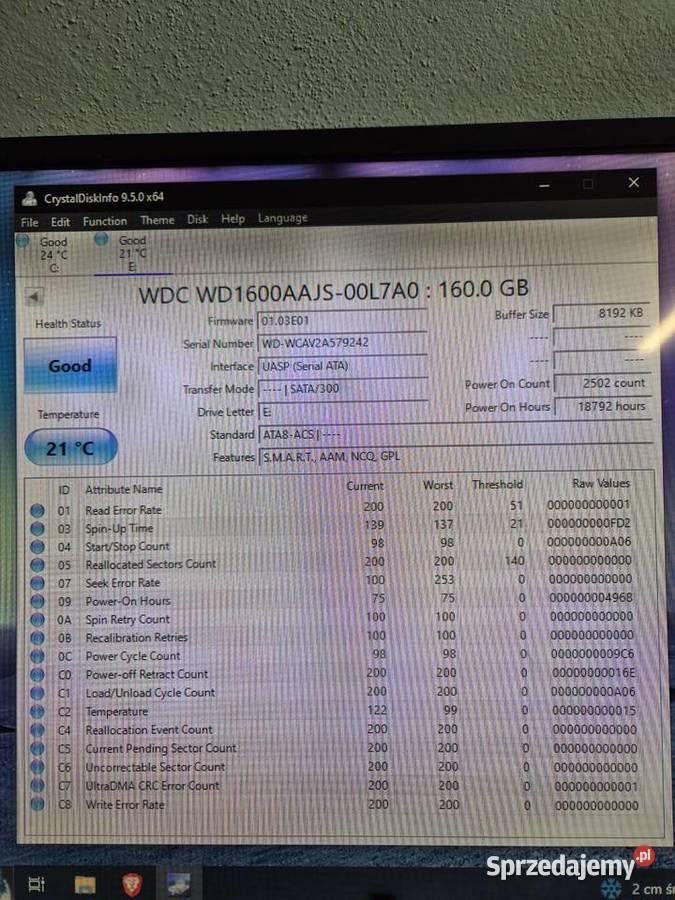Image resolution: width=675 pixels, height=900 pixels.
Task: Select the C: drive Good 24 °C tab
Action: (49, 254)
